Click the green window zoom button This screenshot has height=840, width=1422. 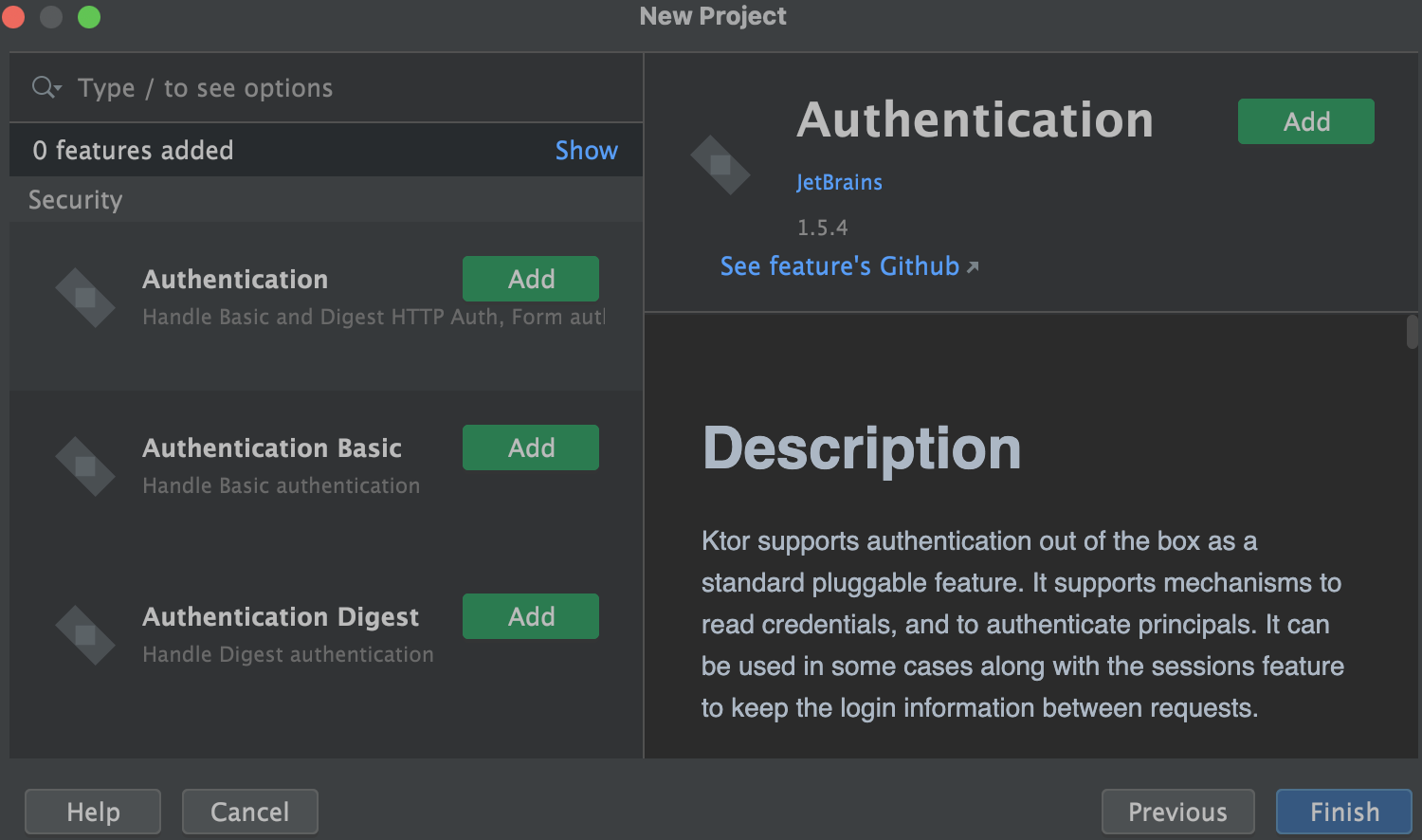click(x=89, y=17)
